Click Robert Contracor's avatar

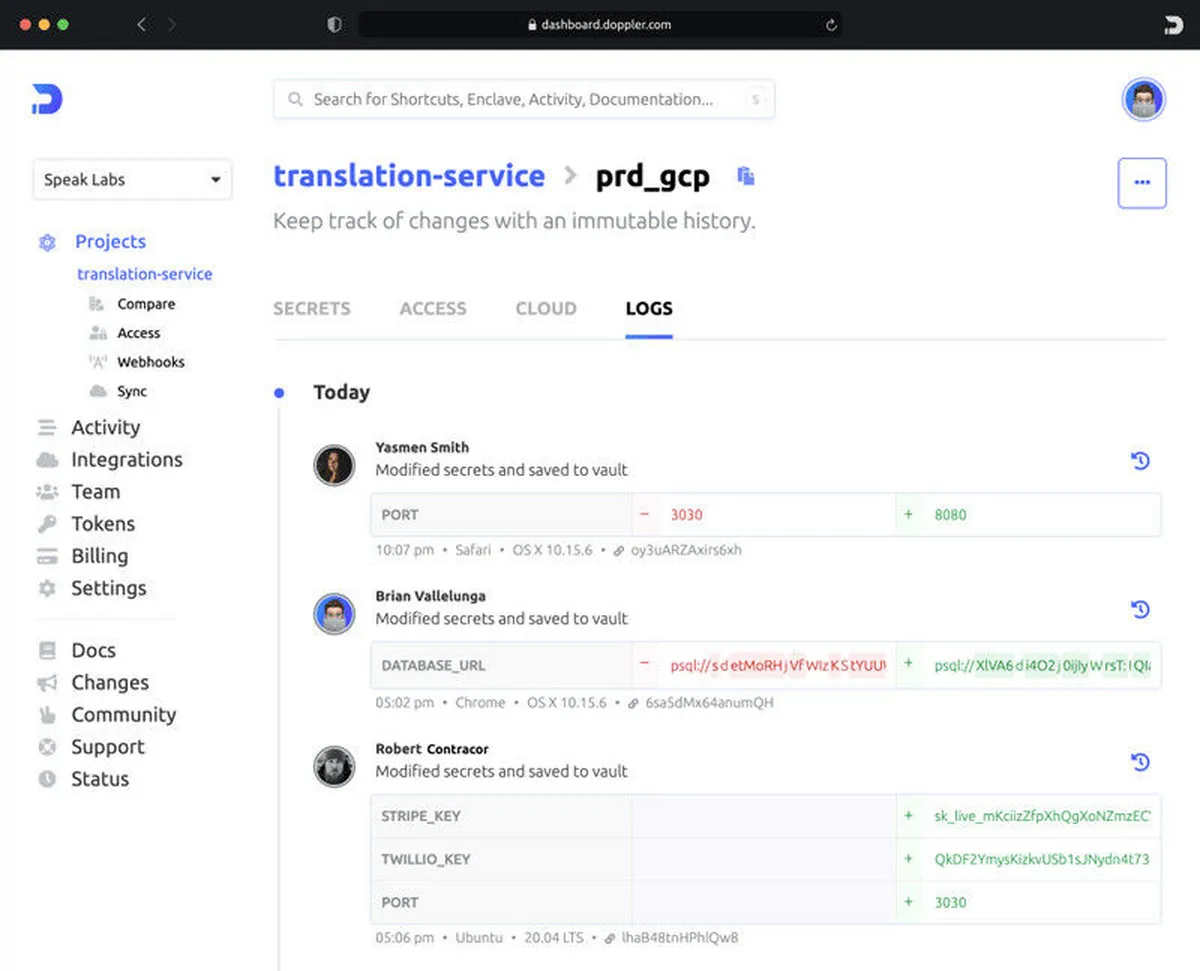pyautogui.click(x=335, y=766)
